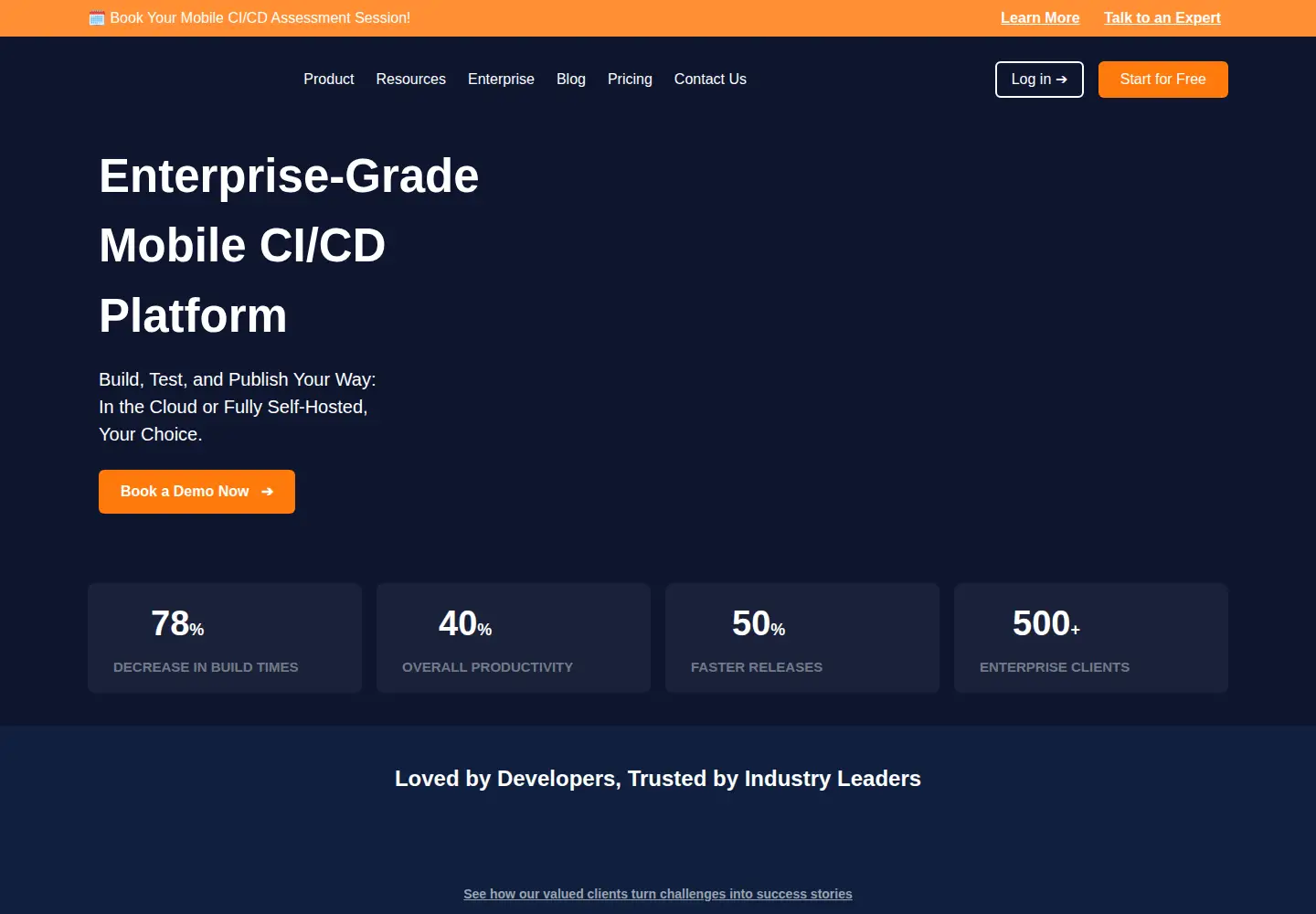The width and height of the screenshot is (1316, 914).
Task: Click the calendar emoji in the banner
Action: [x=97, y=18]
